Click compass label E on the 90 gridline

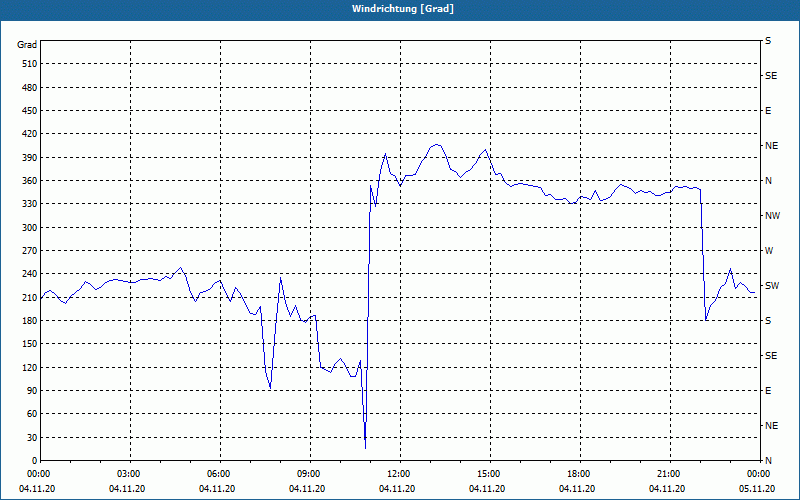768,391
